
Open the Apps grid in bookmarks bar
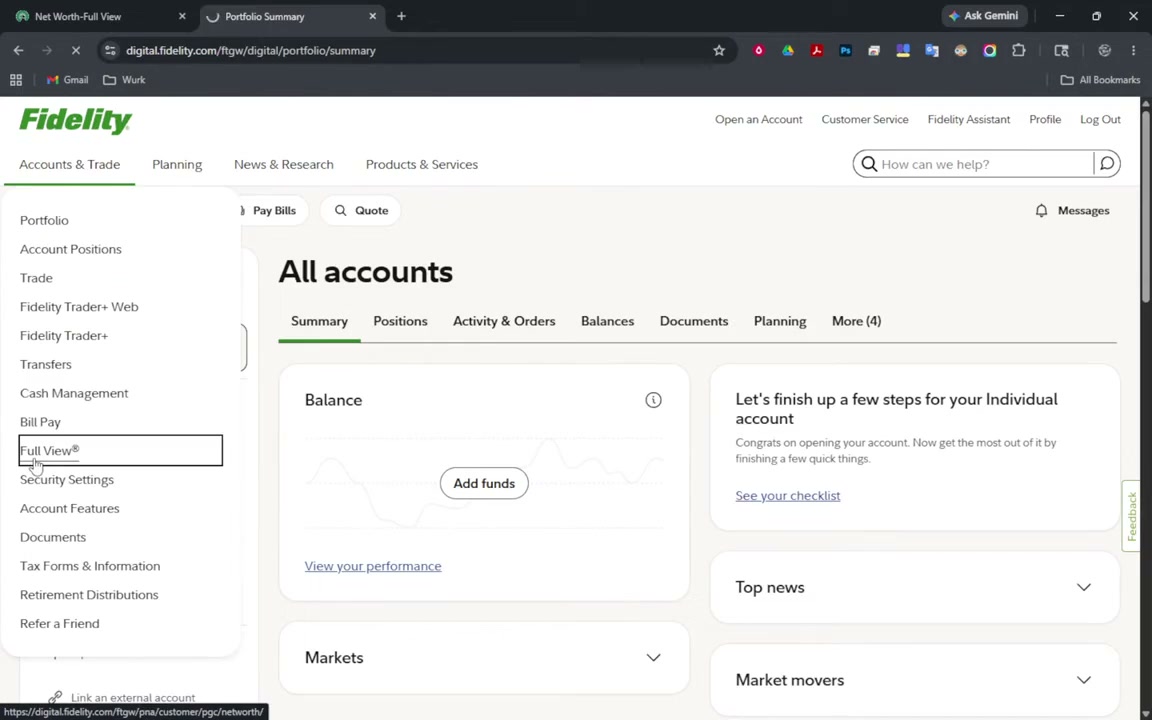pos(15,80)
